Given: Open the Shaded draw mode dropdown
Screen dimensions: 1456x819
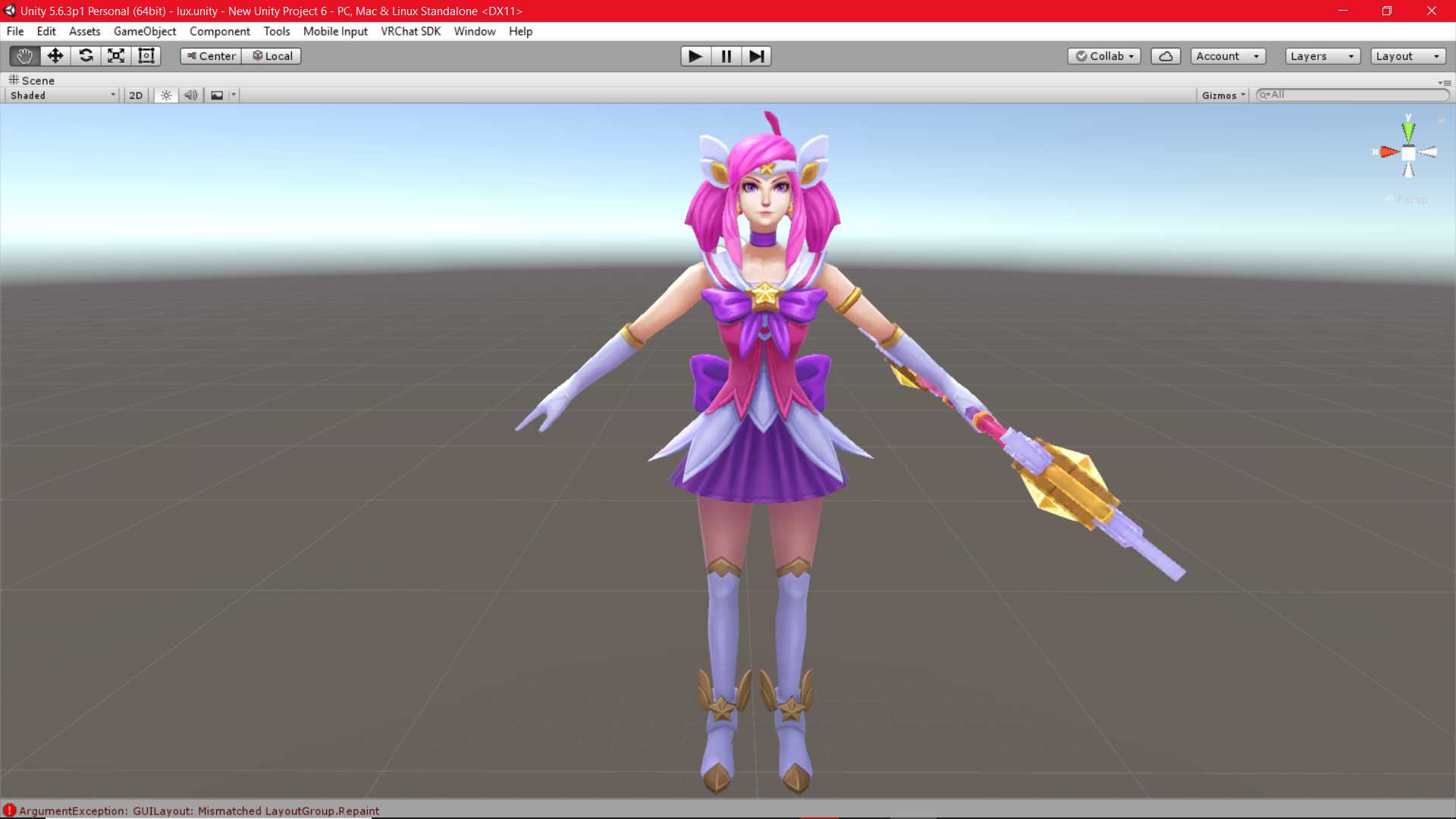Looking at the screenshot, I should click(61, 95).
